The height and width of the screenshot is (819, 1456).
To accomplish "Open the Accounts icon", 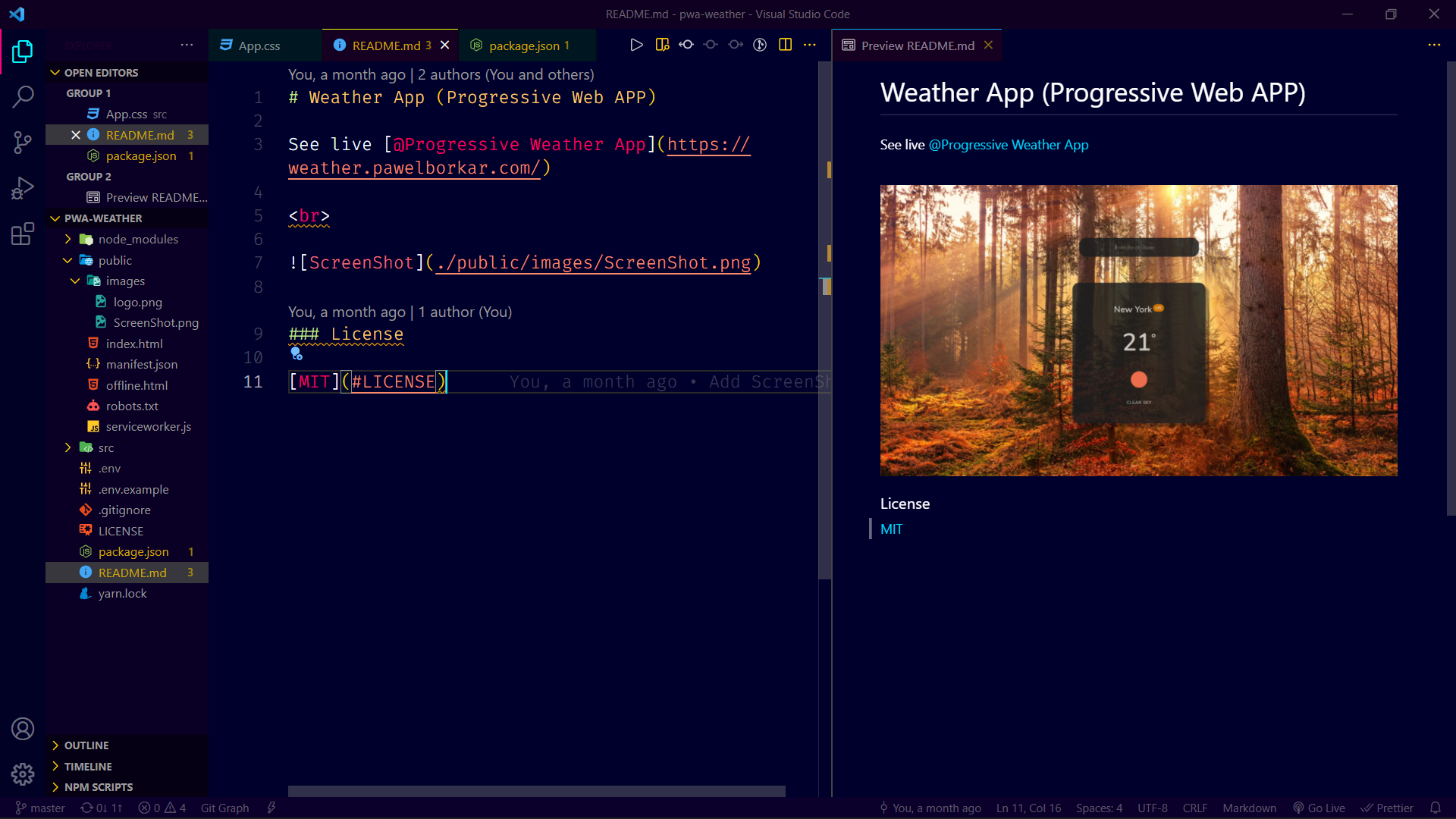I will coord(23,729).
